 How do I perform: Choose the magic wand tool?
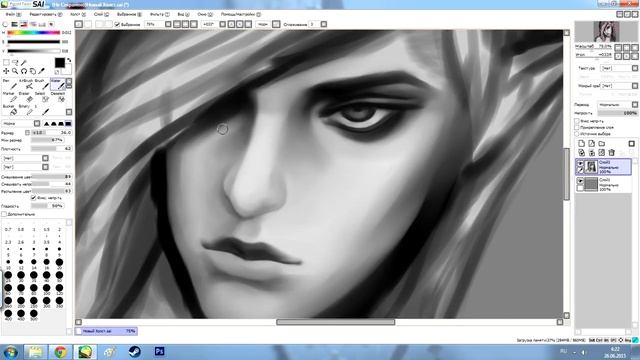(24, 62)
